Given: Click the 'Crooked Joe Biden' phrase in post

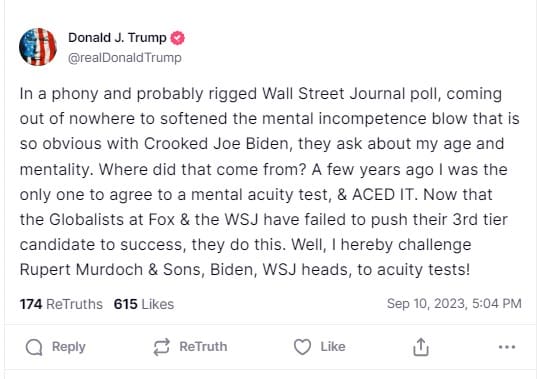Looking at the screenshot, I should tap(216, 144).
